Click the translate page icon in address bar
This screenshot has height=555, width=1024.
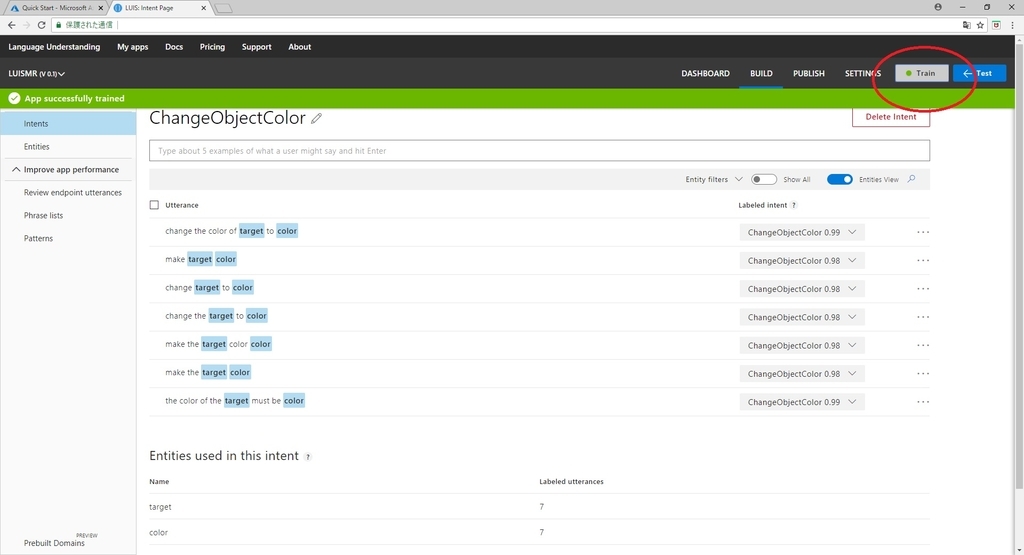coord(967,25)
